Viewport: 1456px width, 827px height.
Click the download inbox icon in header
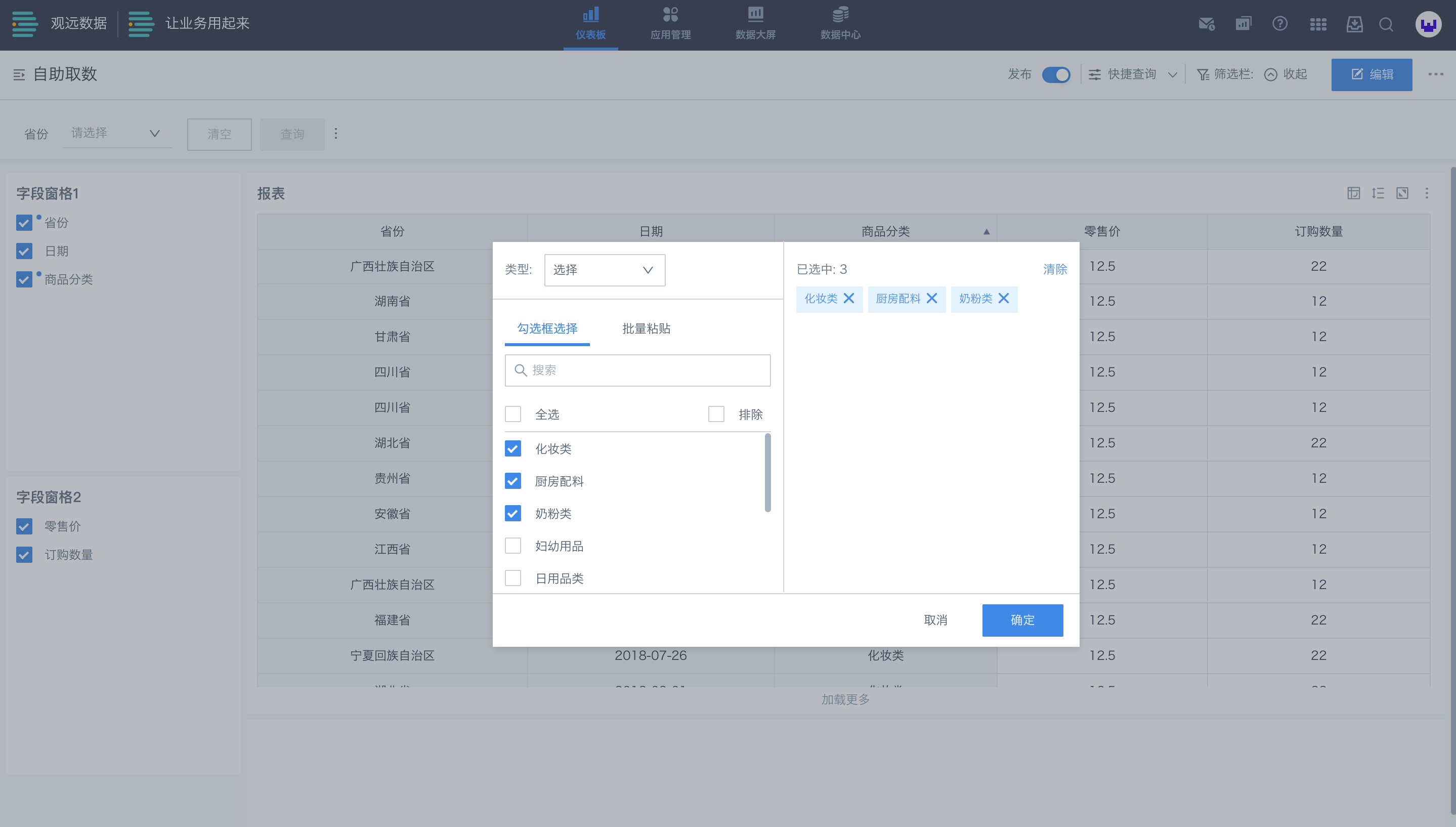click(1354, 24)
